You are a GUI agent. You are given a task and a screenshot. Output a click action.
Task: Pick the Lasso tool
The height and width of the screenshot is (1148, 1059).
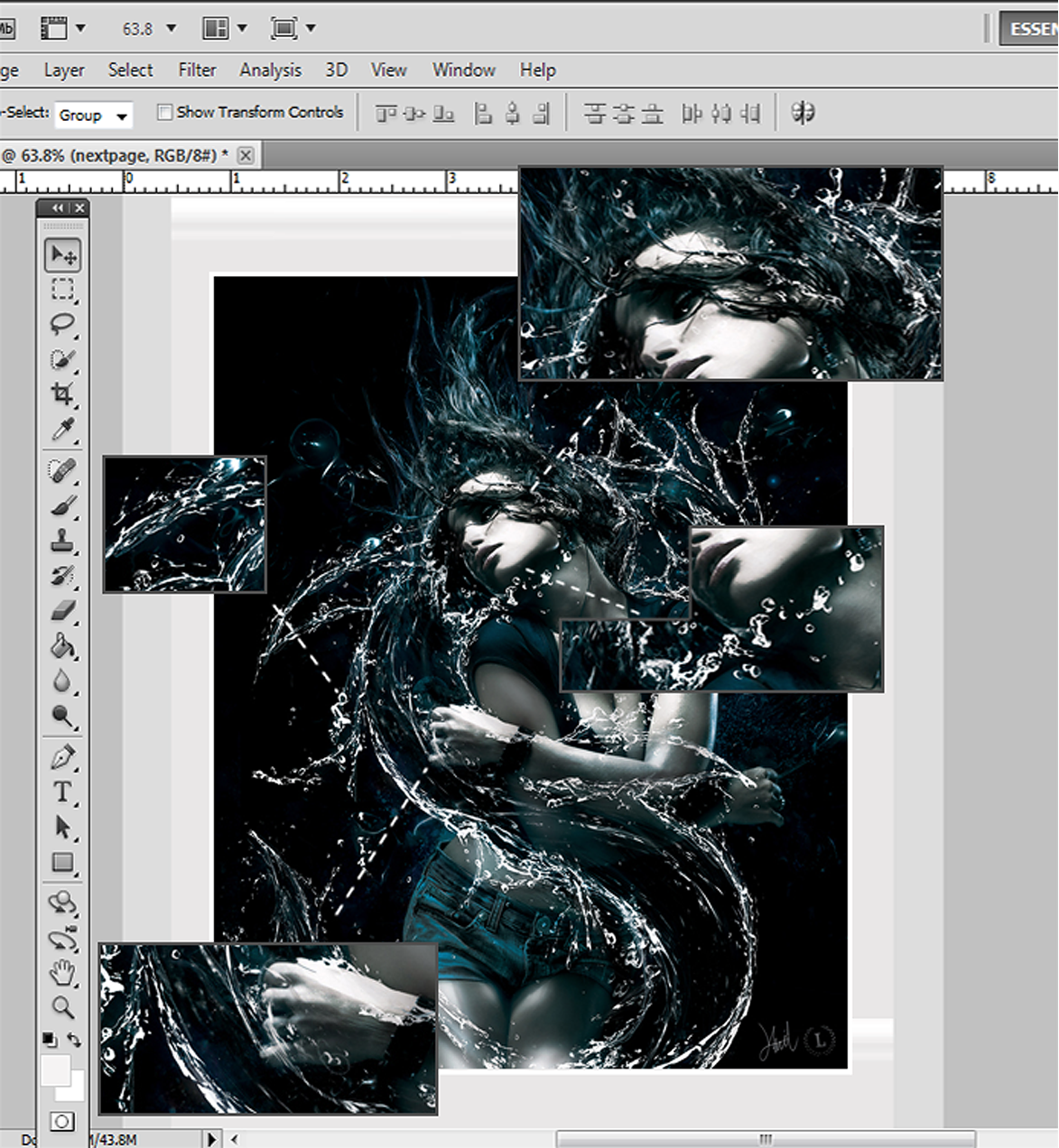tap(62, 324)
